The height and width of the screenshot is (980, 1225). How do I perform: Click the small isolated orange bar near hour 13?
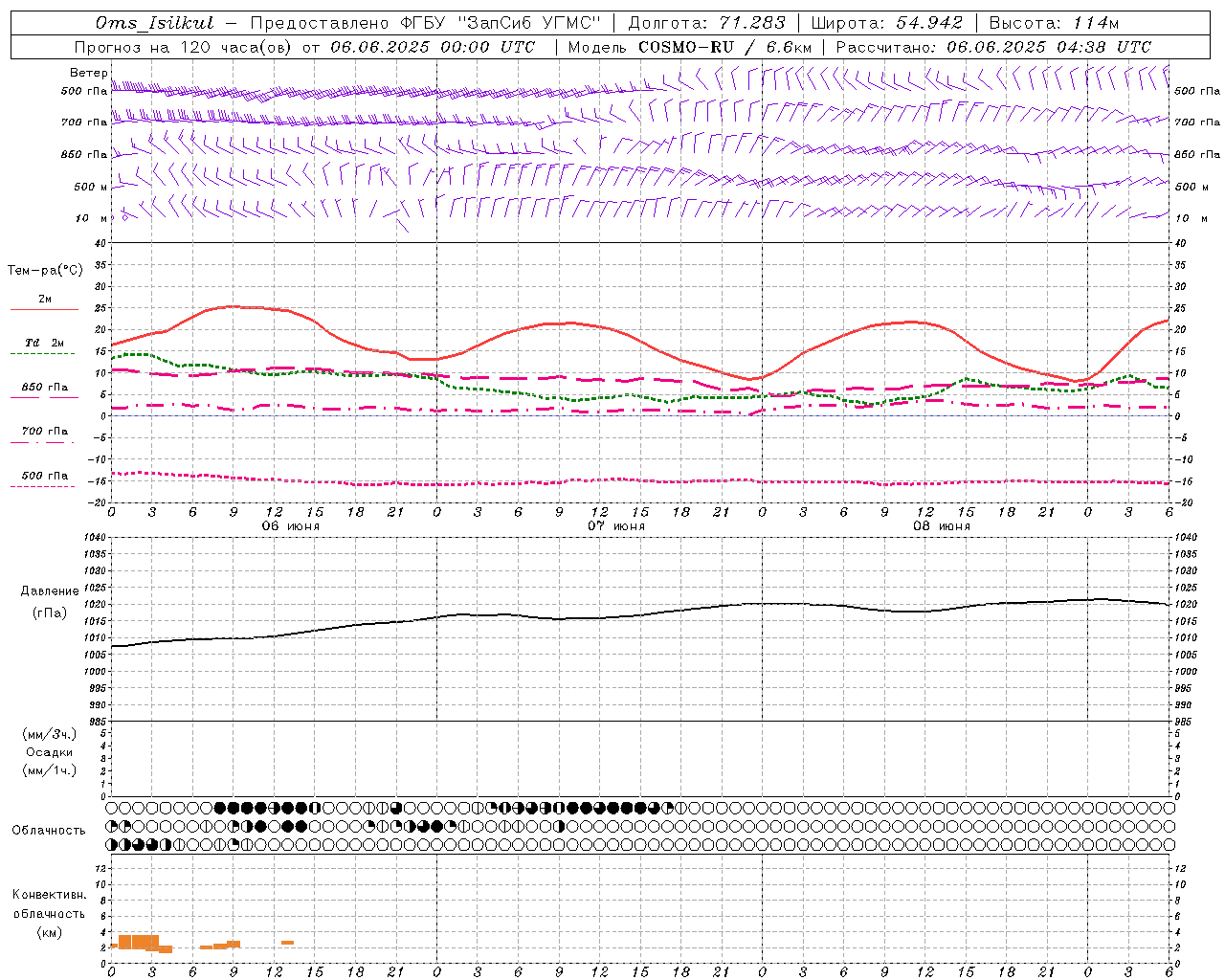tap(287, 943)
